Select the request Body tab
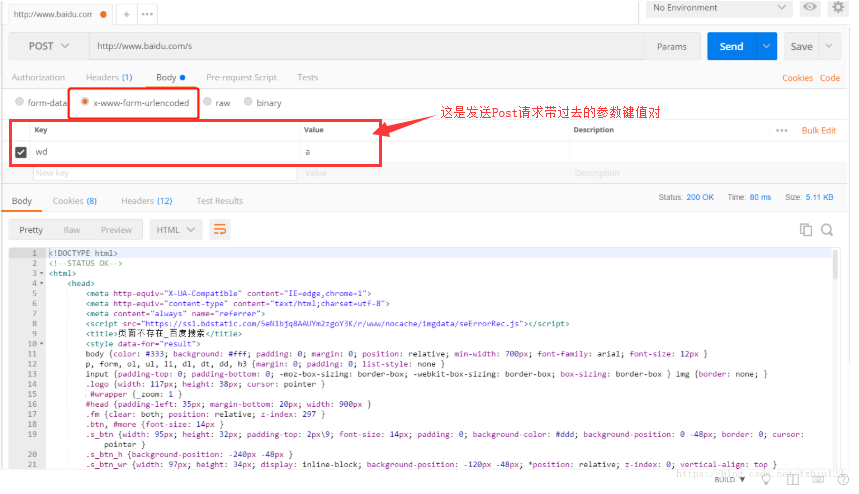The width and height of the screenshot is (859, 494). tap(170, 77)
